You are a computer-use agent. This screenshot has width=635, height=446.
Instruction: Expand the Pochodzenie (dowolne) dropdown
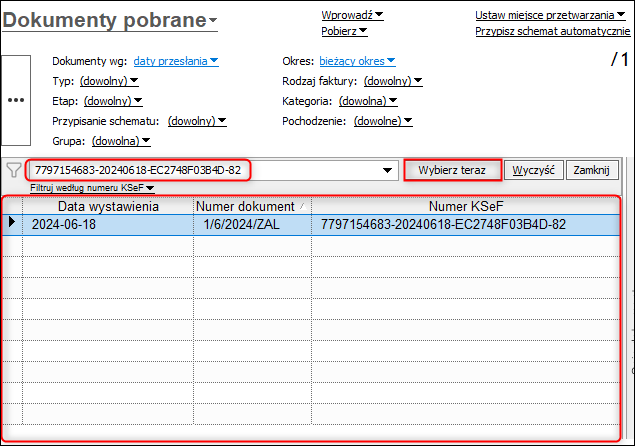(383, 121)
